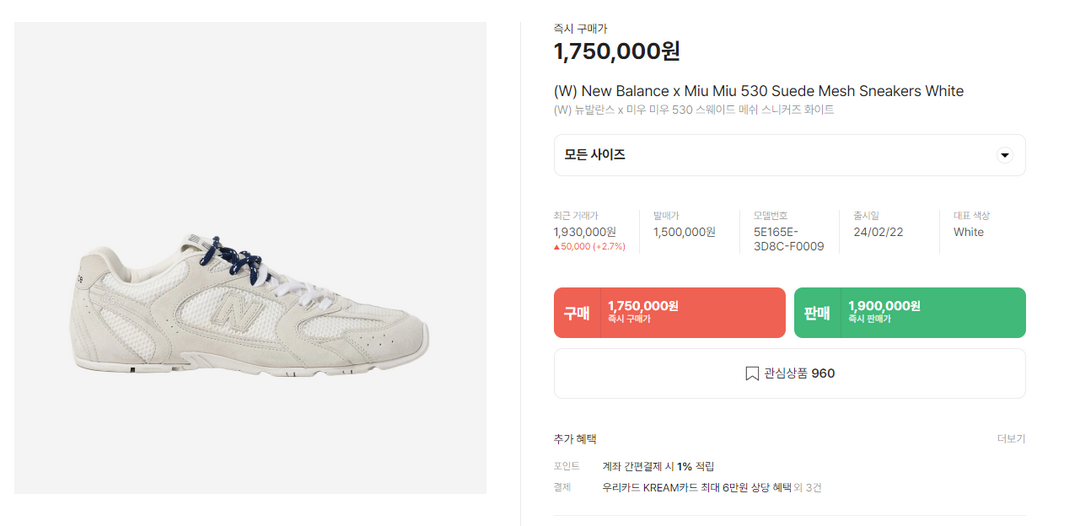Click the 우리카드 KREAM카드 benefit text
The height and width of the screenshot is (526, 1080).
click(x=696, y=488)
